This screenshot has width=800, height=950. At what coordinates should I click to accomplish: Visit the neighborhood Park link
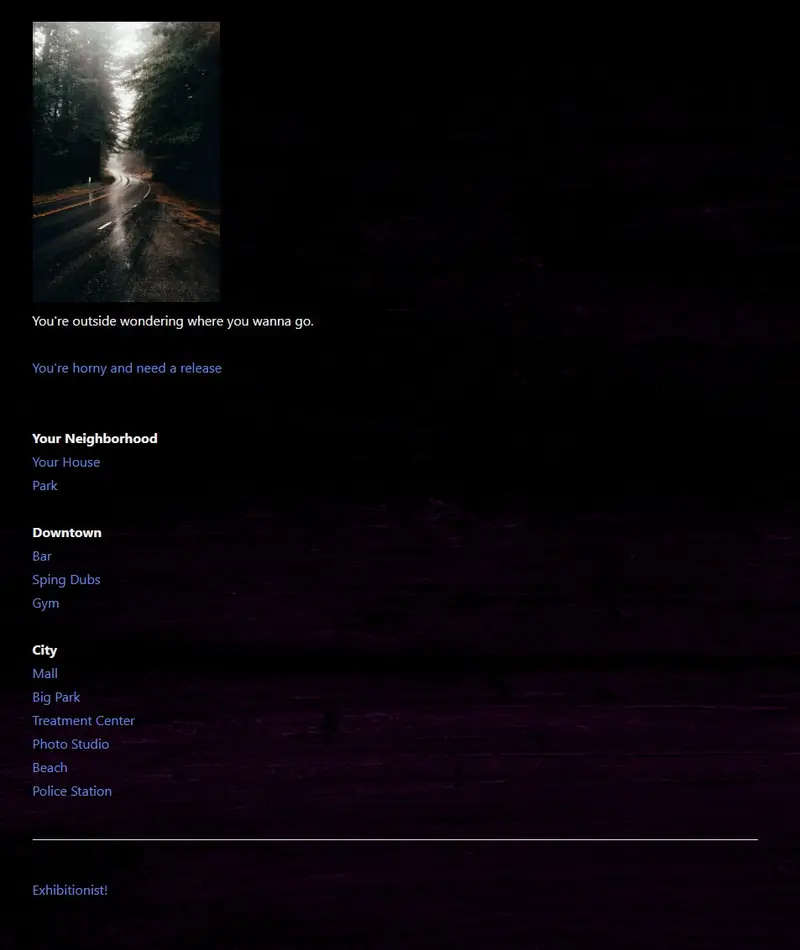click(45, 486)
